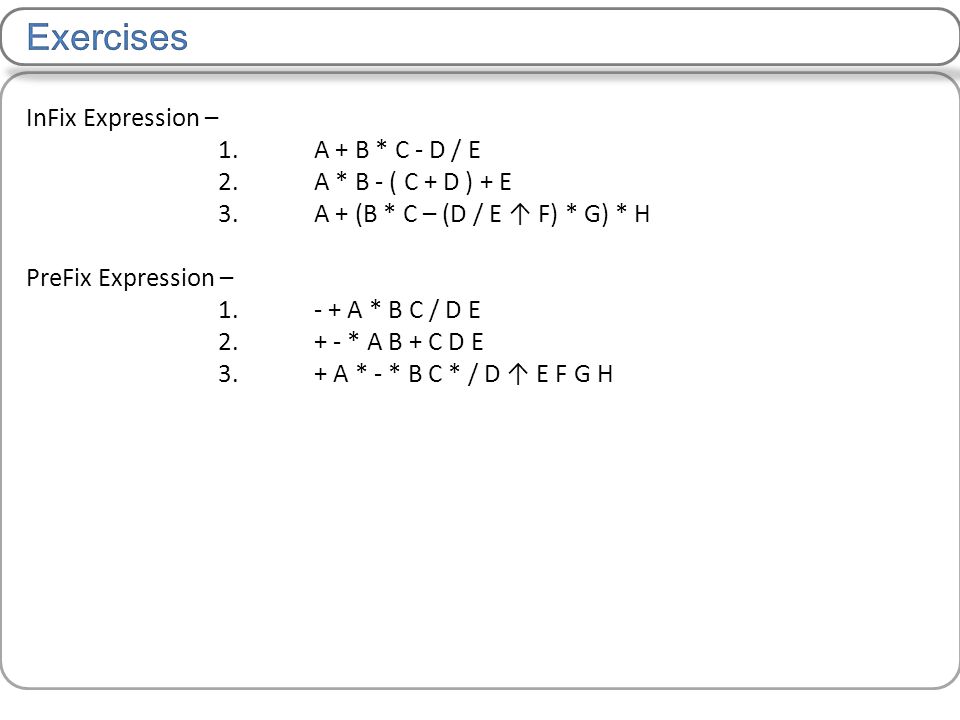Click the third prefix expression ending in E F G H
The image size is (960, 720).
[463, 373]
